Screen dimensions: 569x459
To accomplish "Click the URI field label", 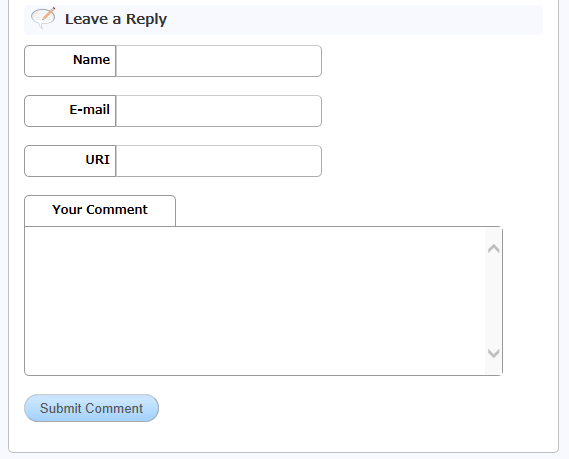I will click(98, 160).
